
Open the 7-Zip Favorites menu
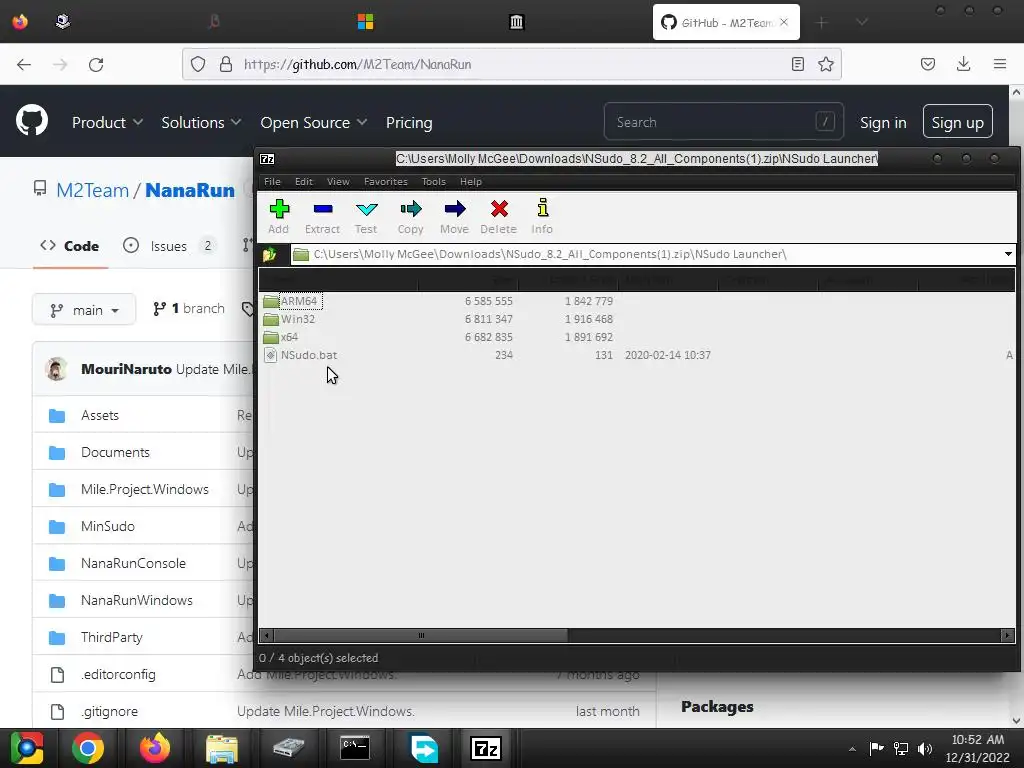coord(386,182)
